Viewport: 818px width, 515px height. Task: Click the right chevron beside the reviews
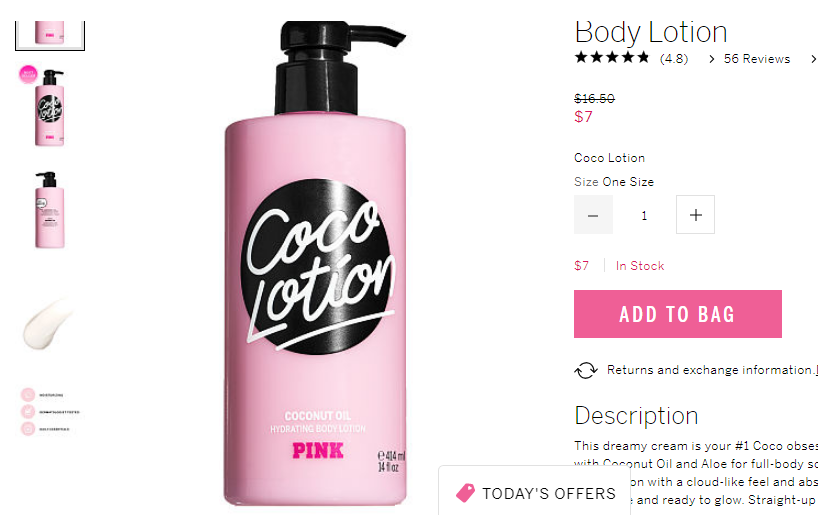click(x=813, y=59)
